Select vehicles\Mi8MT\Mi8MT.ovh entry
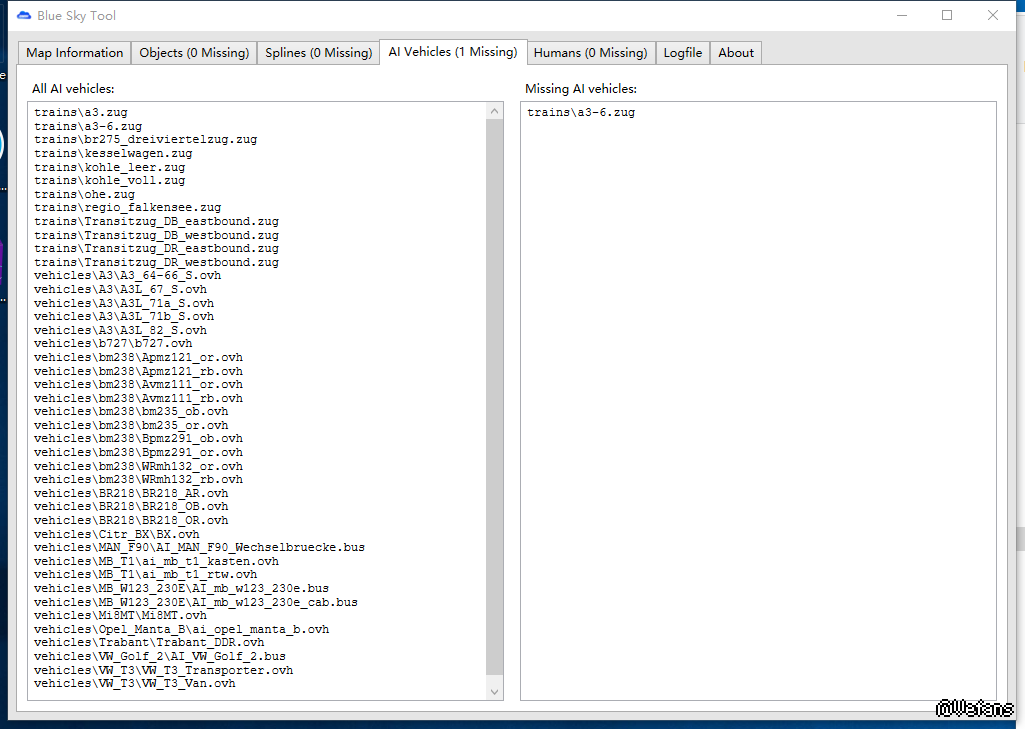Screen dimensions: 1025x729 120,615
